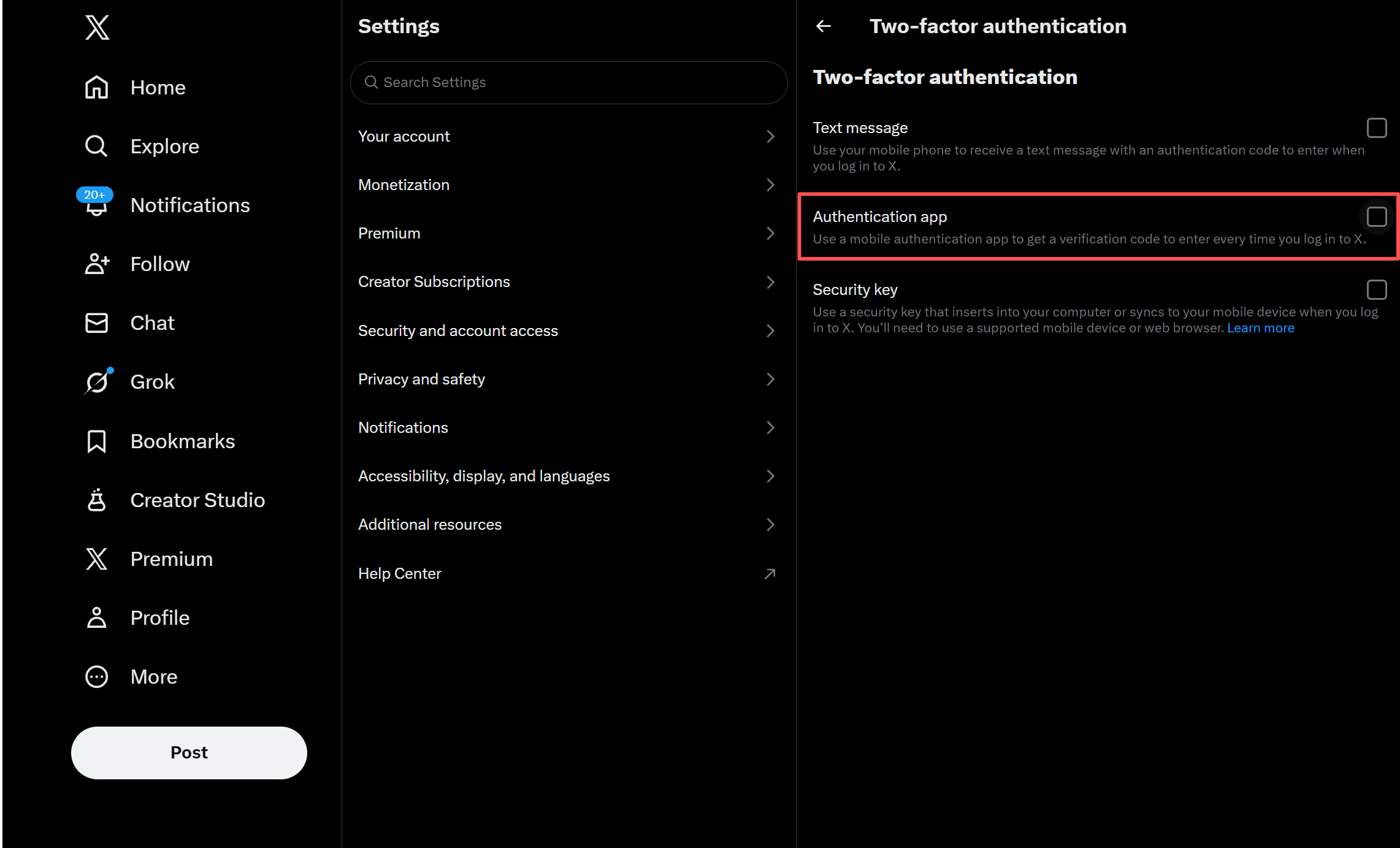Click the Post button

[x=189, y=752]
